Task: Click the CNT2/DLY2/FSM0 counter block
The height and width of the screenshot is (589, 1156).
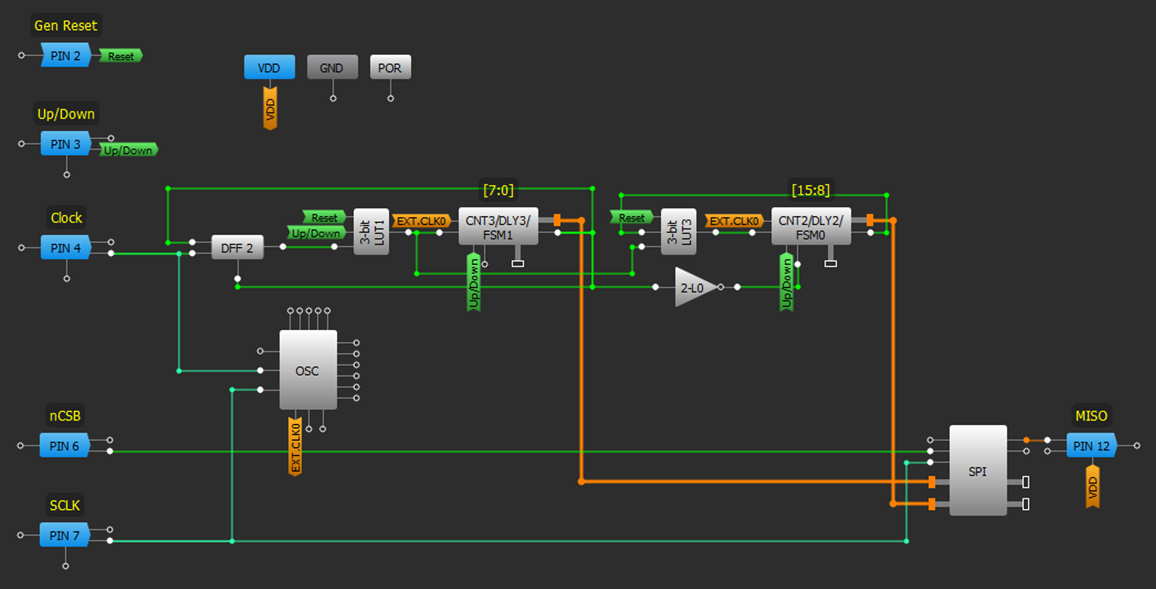Action: coord(810,226)
